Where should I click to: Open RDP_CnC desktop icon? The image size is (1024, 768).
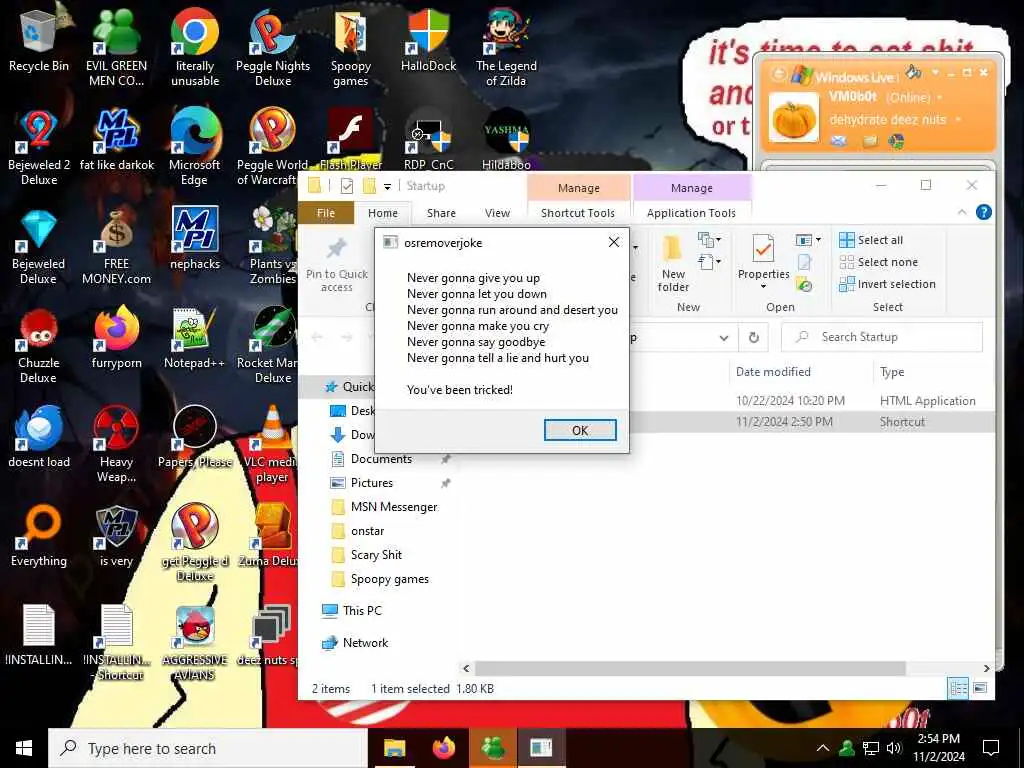[428, 138]
